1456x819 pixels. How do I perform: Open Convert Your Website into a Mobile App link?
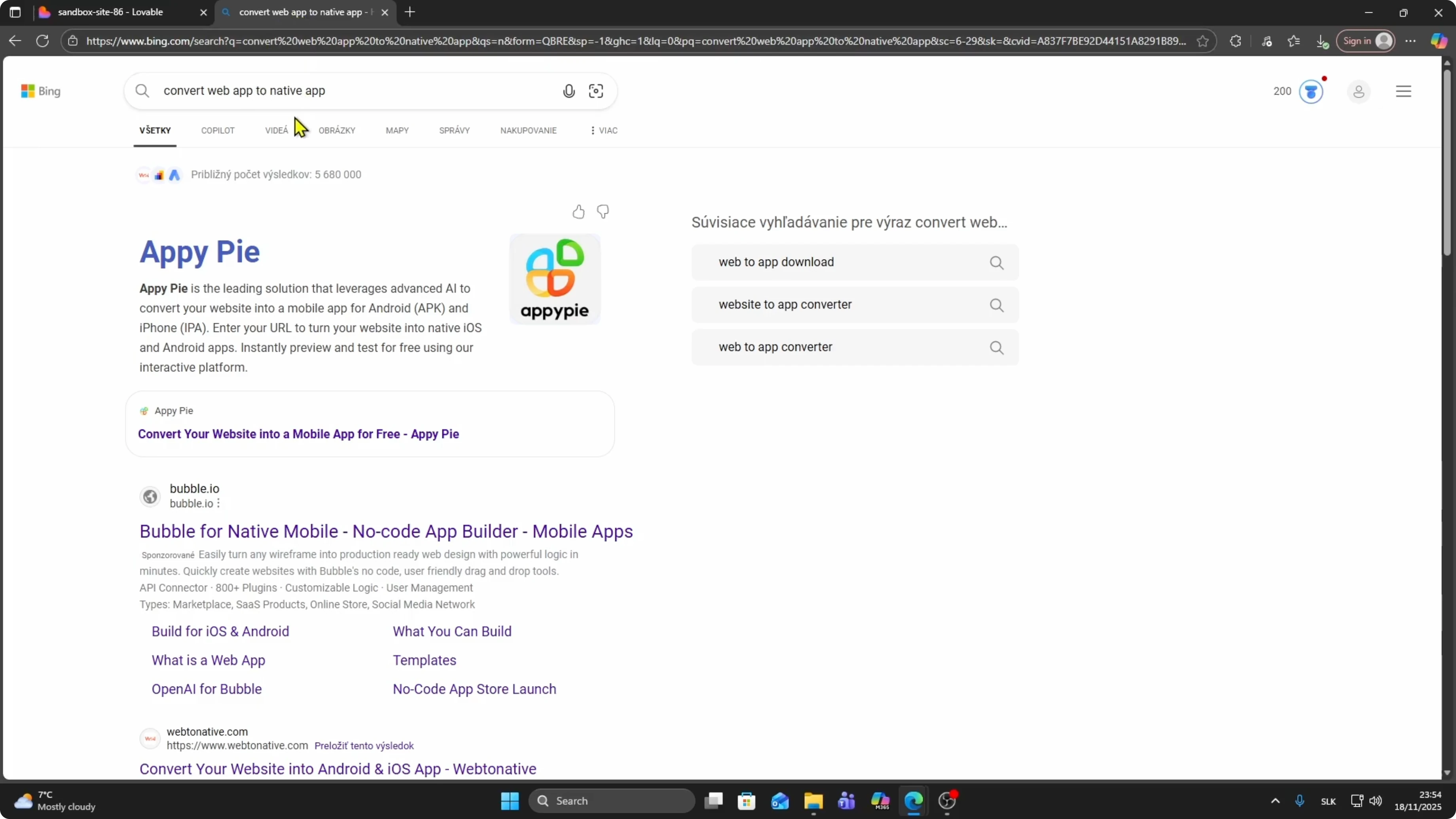click(298, 434)
